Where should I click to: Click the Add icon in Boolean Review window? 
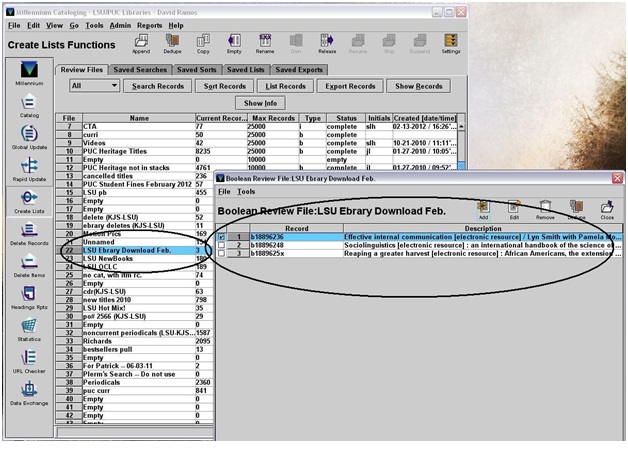(484, 209)
